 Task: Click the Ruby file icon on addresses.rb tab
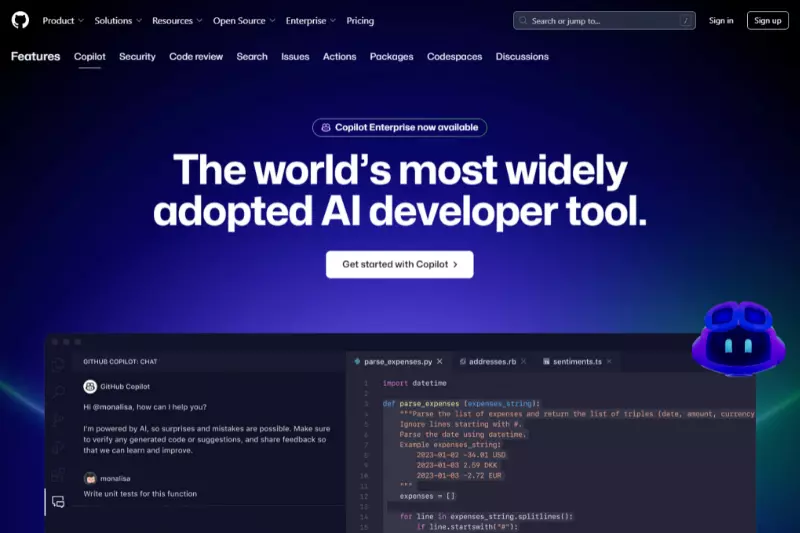pos(462,362)
